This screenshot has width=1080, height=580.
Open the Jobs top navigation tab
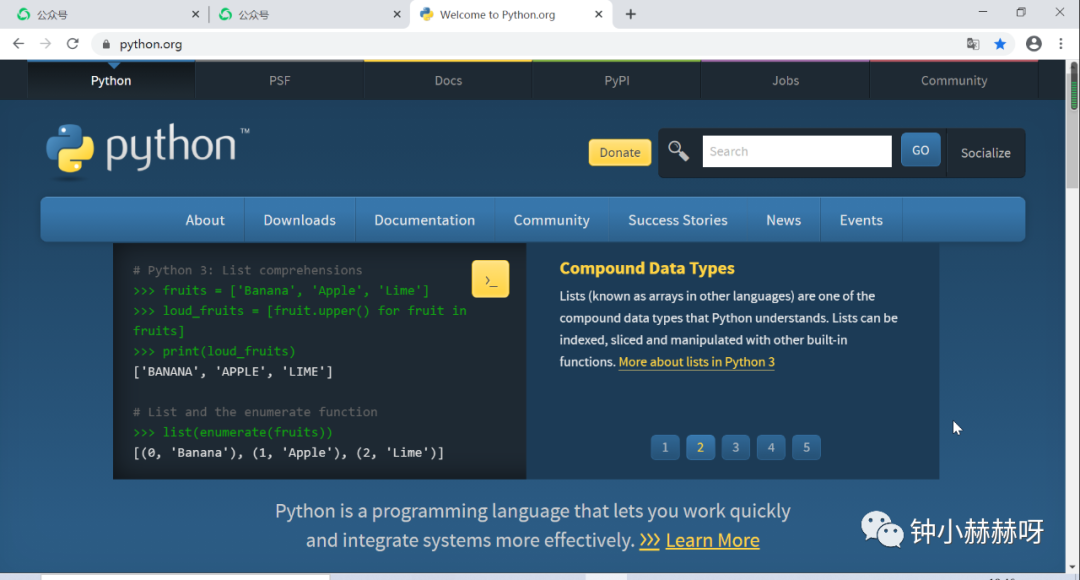click(785, 81)
